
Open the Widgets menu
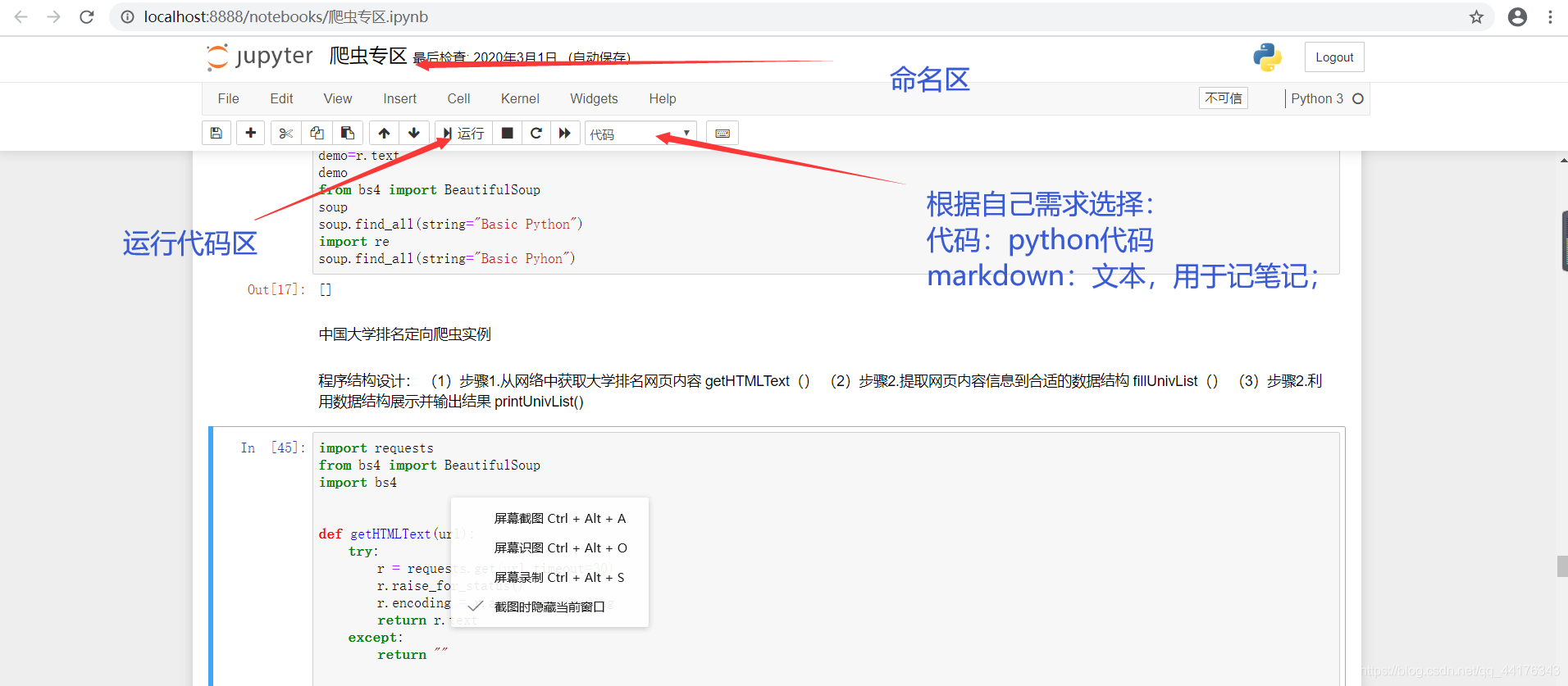594,98
